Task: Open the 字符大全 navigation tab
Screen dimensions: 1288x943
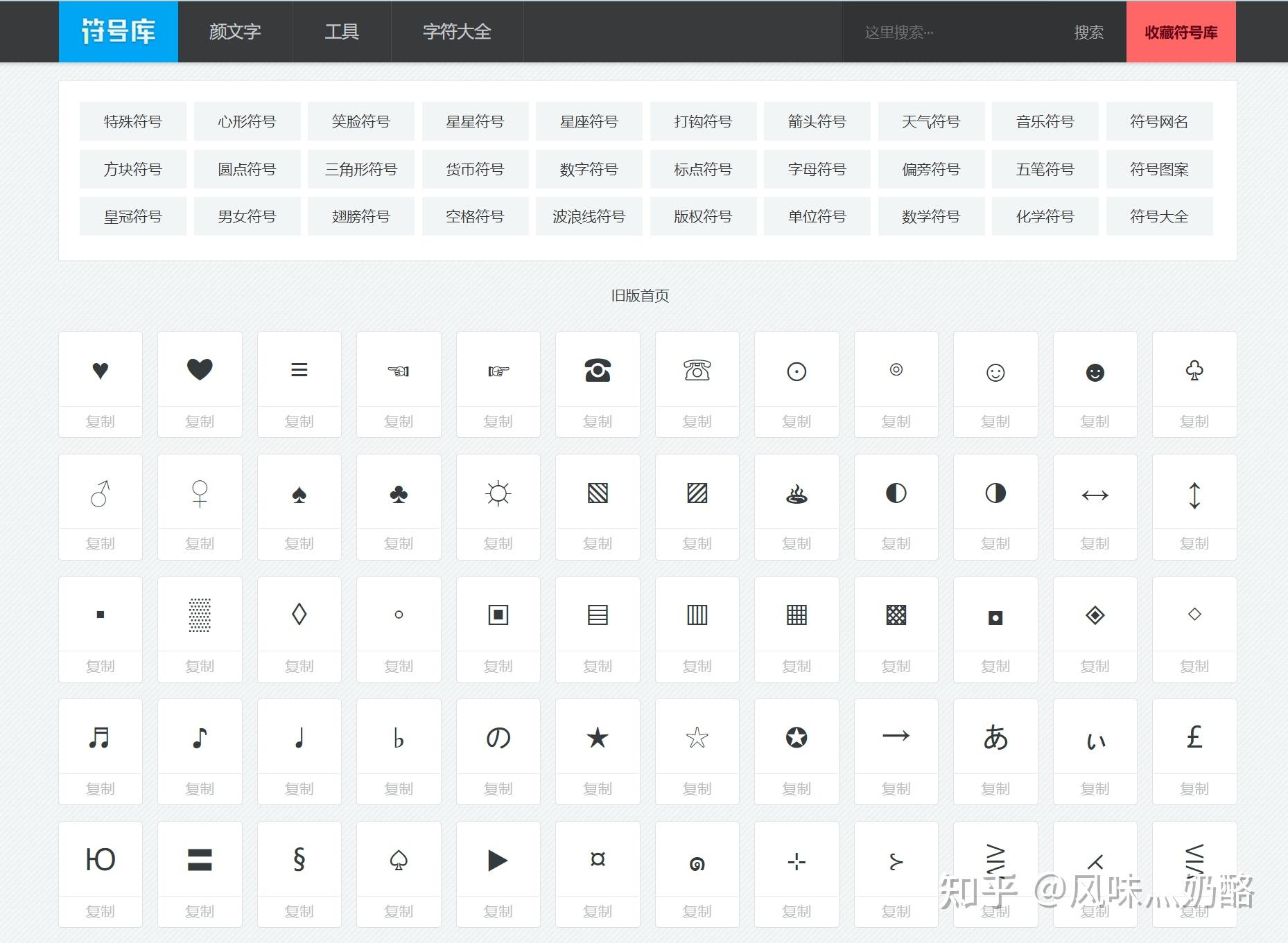Action: pos(457,32)
